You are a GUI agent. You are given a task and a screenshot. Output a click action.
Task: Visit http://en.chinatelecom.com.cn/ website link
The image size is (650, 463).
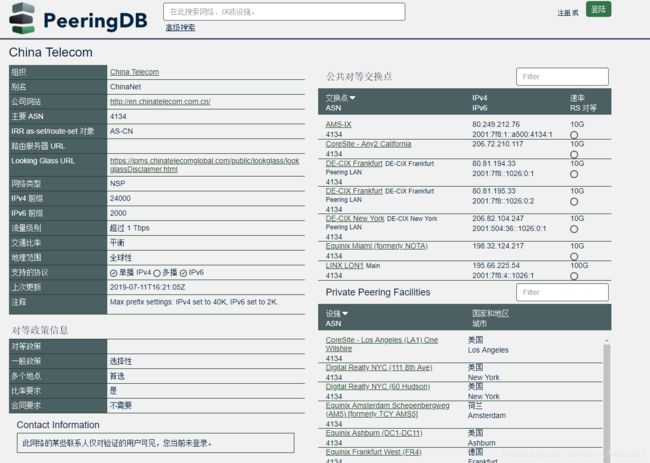160,102
